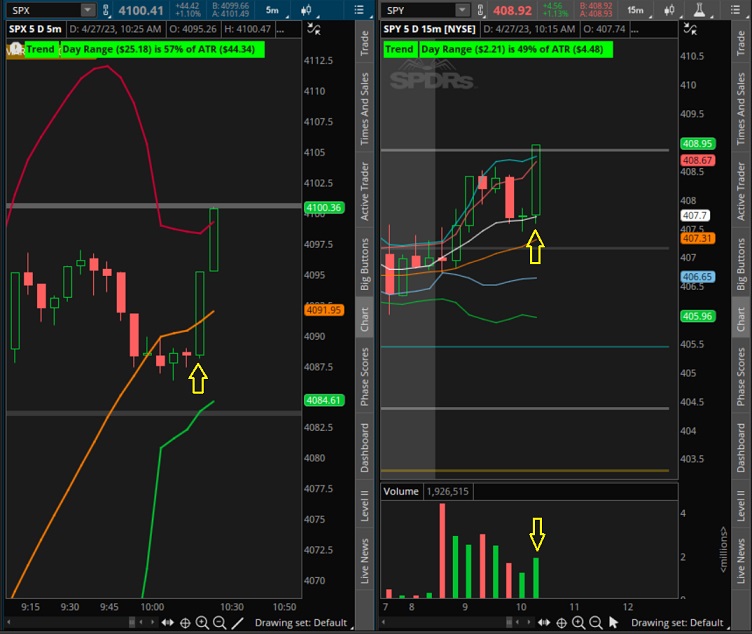Image resolution: width=752 pixels, height=634 pixels.
Task: Click SPX chart header collapse arrows icon
Action: tap(314, 29)
